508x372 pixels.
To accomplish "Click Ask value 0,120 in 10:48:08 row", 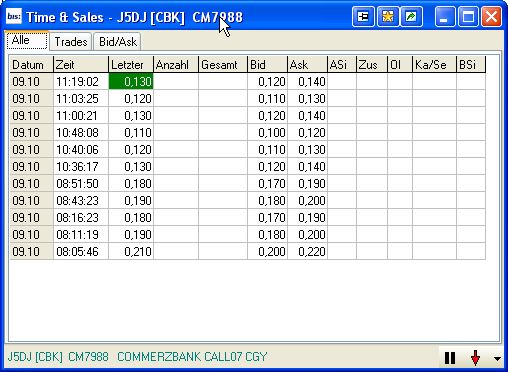I will click(308, 133).
